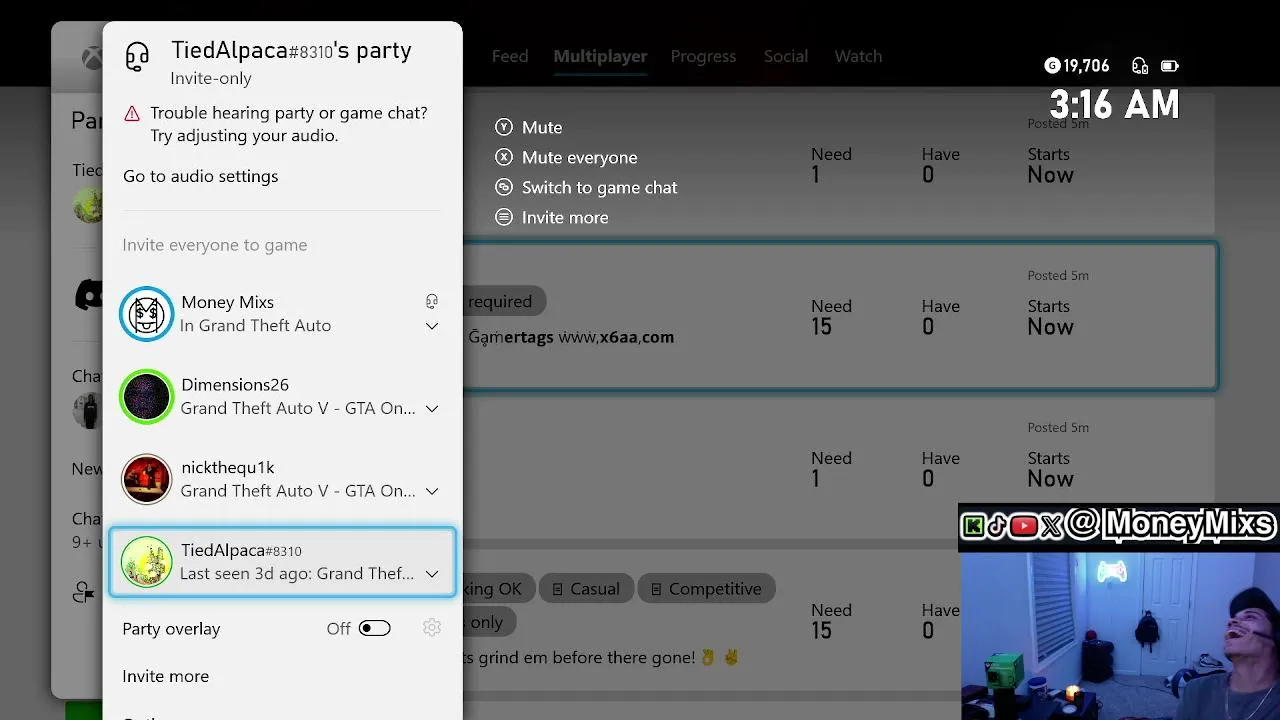This screenshot has height=720, width=1280.
Task: Toggle the Party overlay switch
Action: click(x=375, y=628)
